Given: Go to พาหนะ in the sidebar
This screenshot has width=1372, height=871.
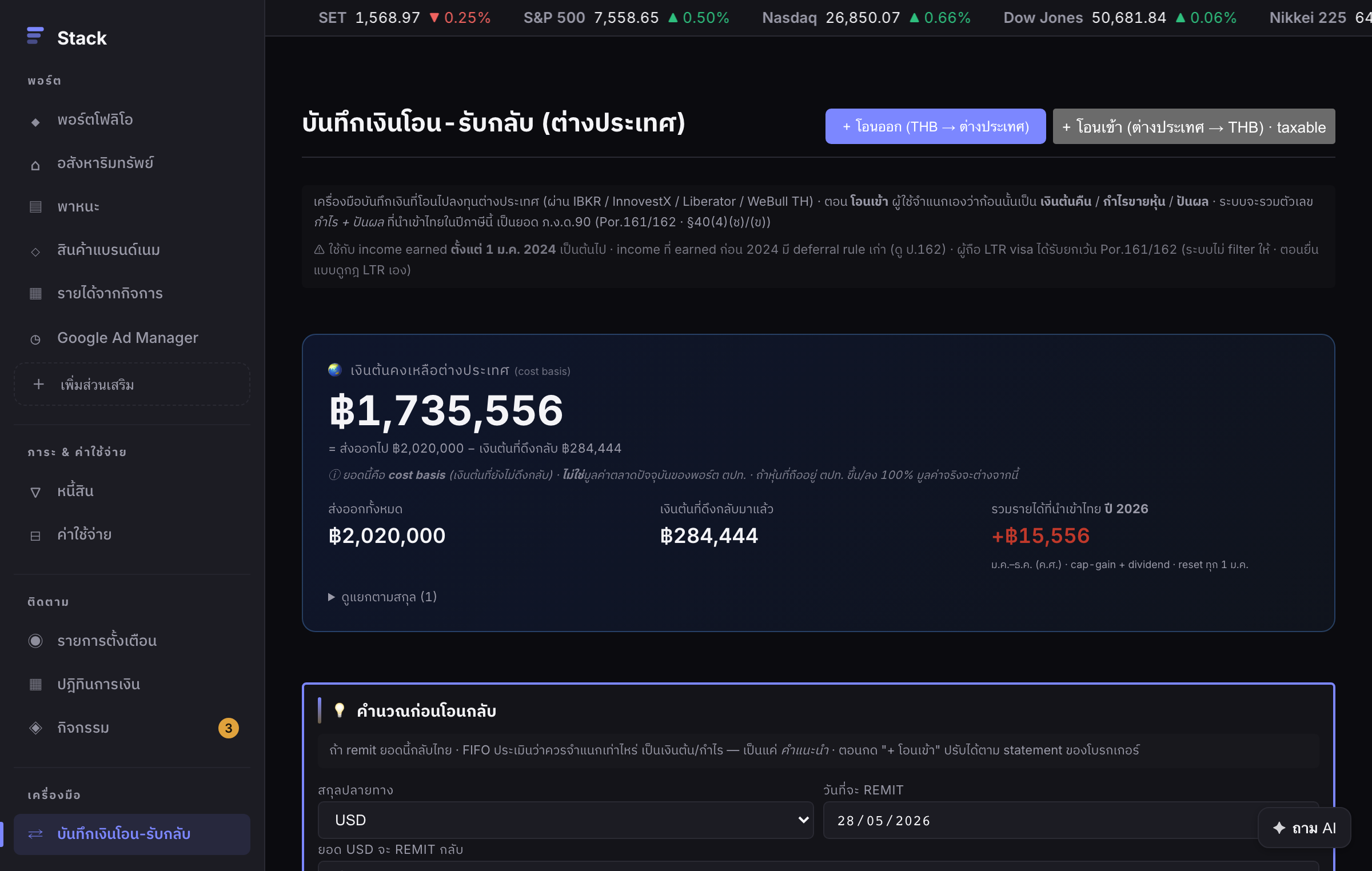Looking at the screenshot, I should pyautogui.click(x=132, y=206).
